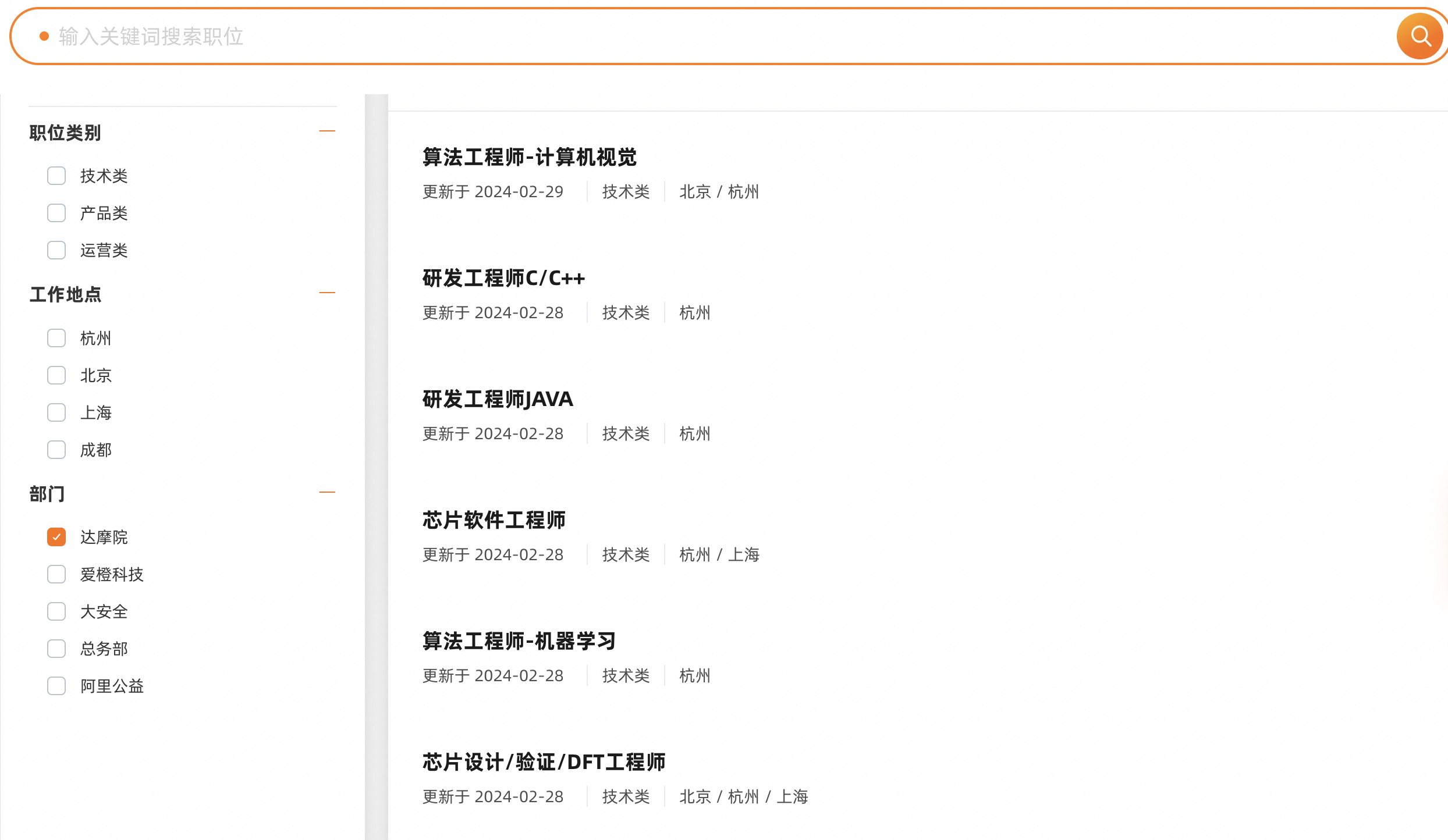Image resolution: width=1448 pixels, height=840 pixels.
Task: Click the keyword search input field
Action: click(698, 36)
